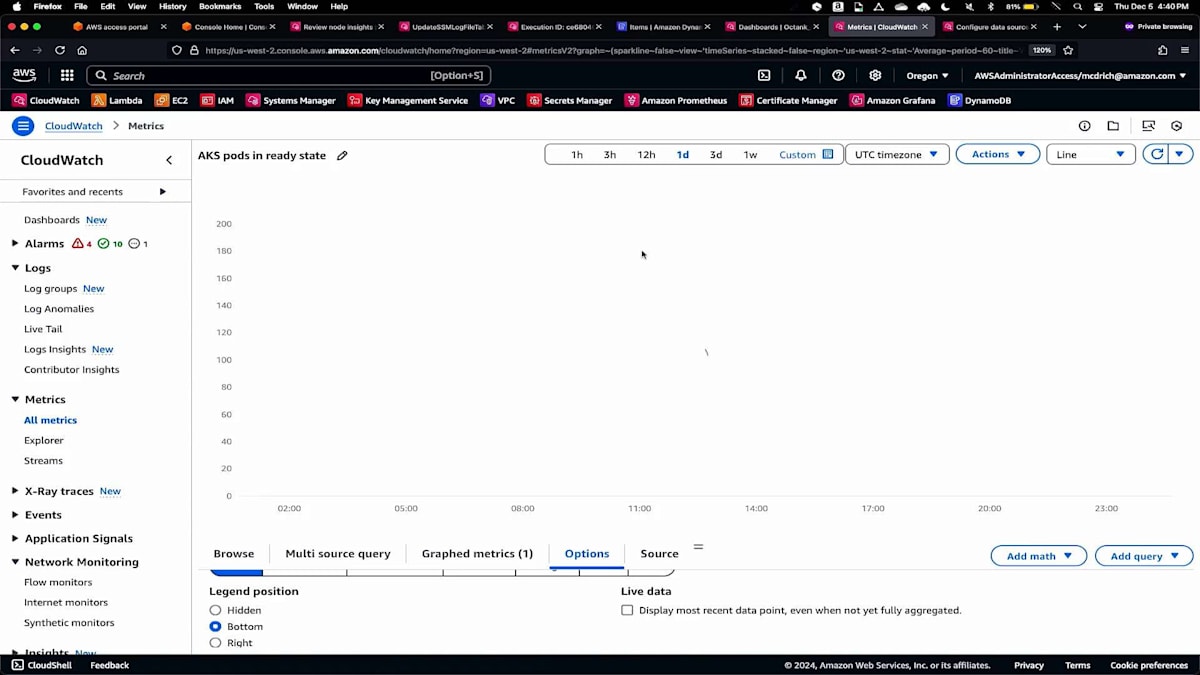1200x675 pixels.
Task: Click the AWS console search field
Action: pyautogui.click(x=289, y=75)
